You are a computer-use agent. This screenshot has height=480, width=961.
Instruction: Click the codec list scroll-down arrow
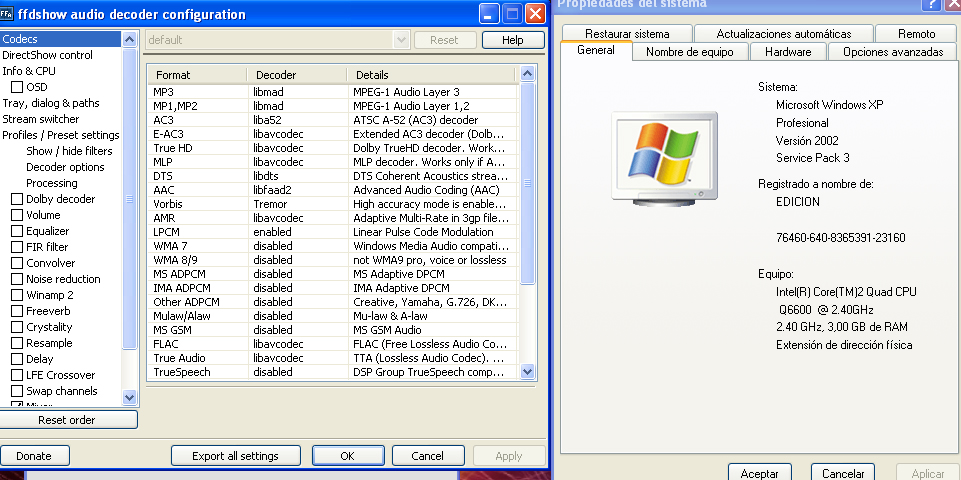527,371
